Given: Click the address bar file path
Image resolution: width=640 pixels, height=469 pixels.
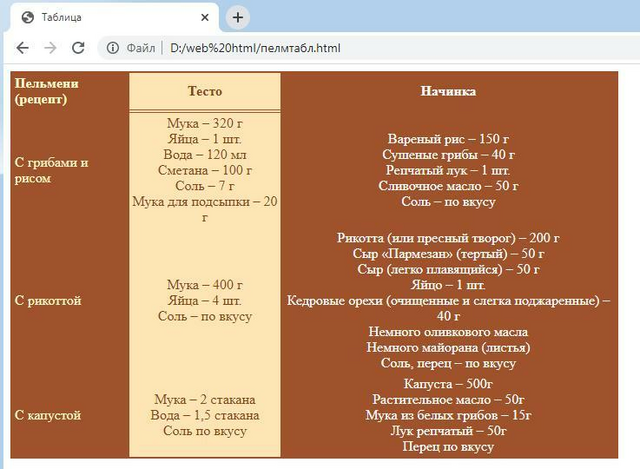Looking at the screenshot, I should coord(255,48).
